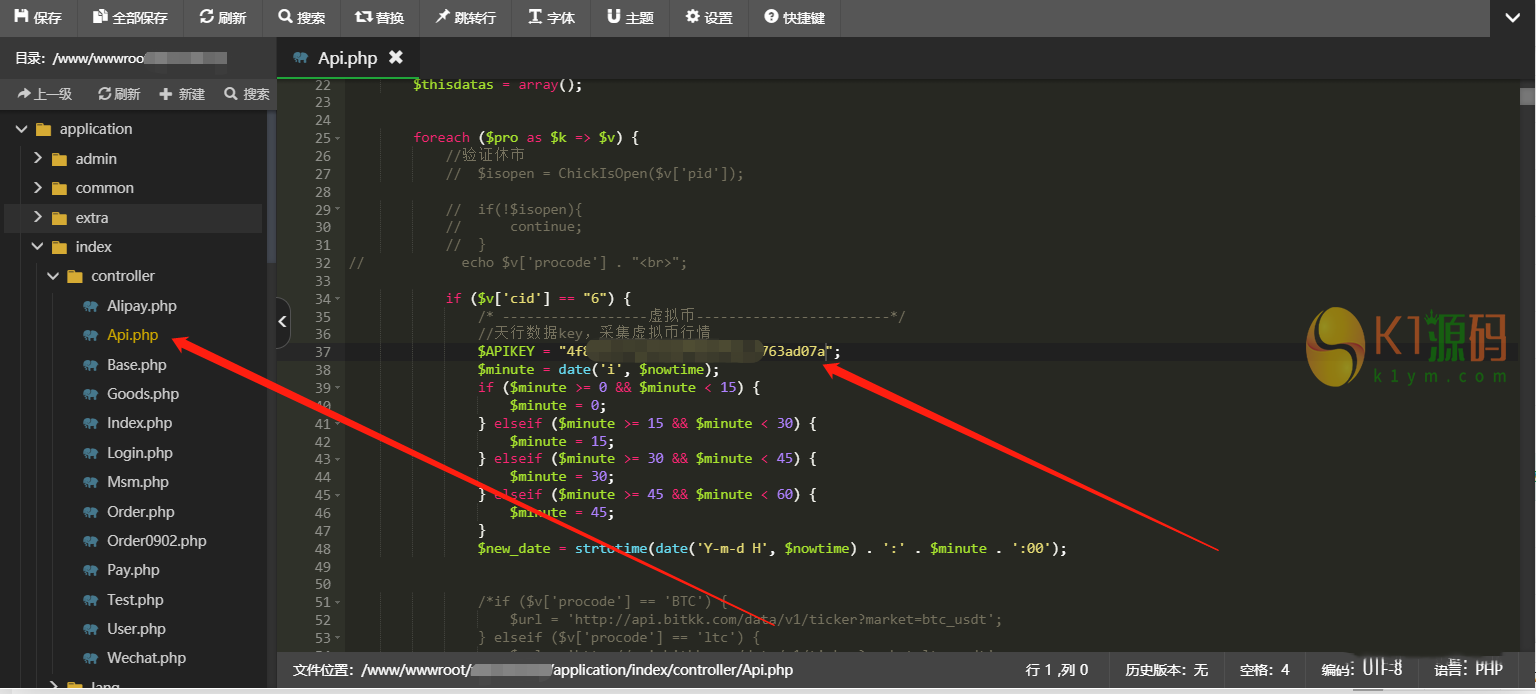The width and height of the screenshot is (1536, 694).
Task: Open the 主题 theme selector
Action: 613,17
